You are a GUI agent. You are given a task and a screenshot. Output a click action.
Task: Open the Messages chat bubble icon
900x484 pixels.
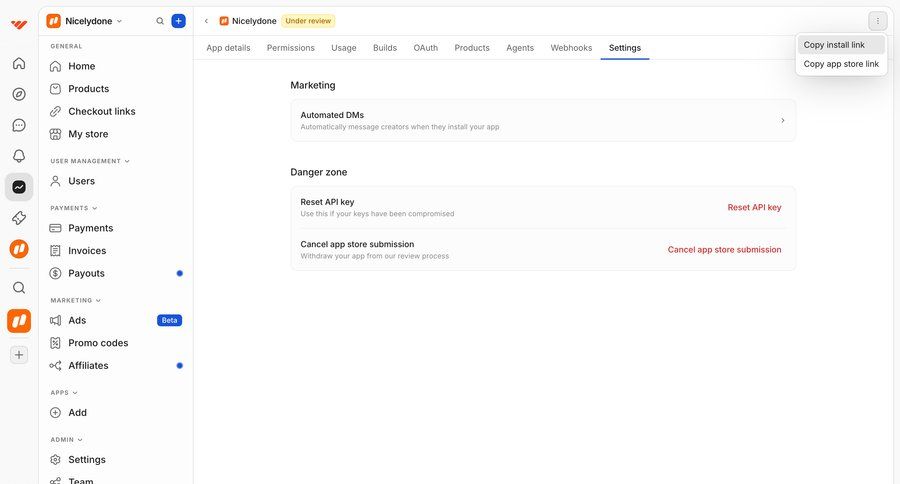coord(19,125)
